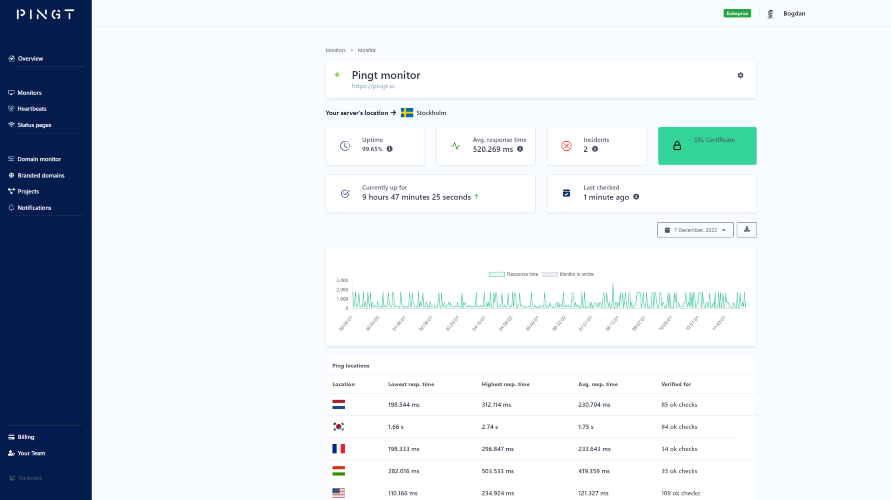Open Branded domains in the sidebar
The width and height of the screenshot is (891, 500).
(36, 176)
